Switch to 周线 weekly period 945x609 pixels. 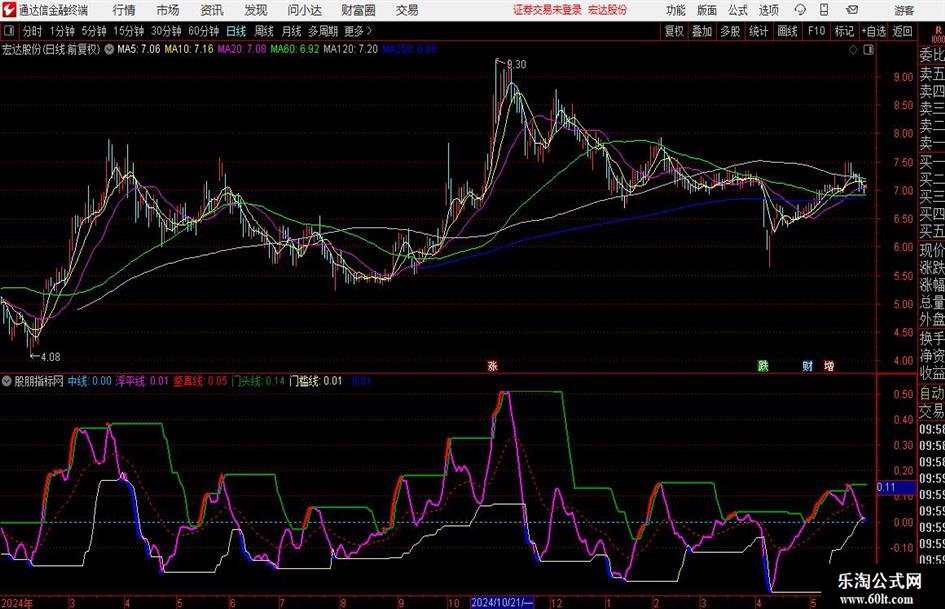tap(263, 31)
